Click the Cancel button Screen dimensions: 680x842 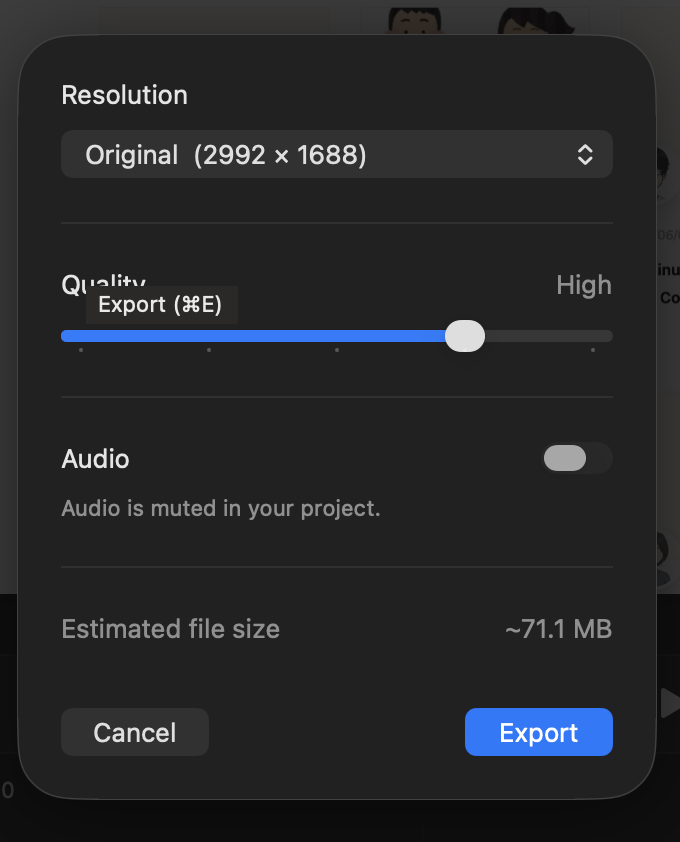click(x=135, y=732)
